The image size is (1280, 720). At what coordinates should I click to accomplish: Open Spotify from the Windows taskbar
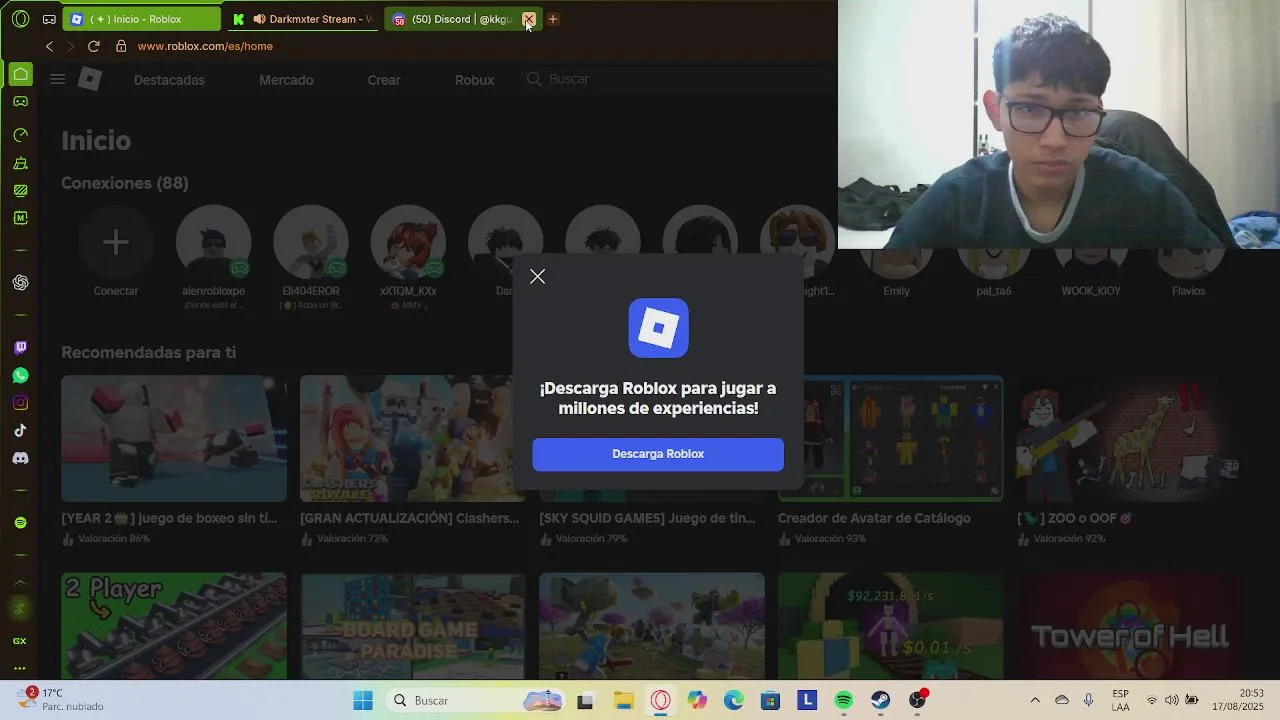point(843,701)
